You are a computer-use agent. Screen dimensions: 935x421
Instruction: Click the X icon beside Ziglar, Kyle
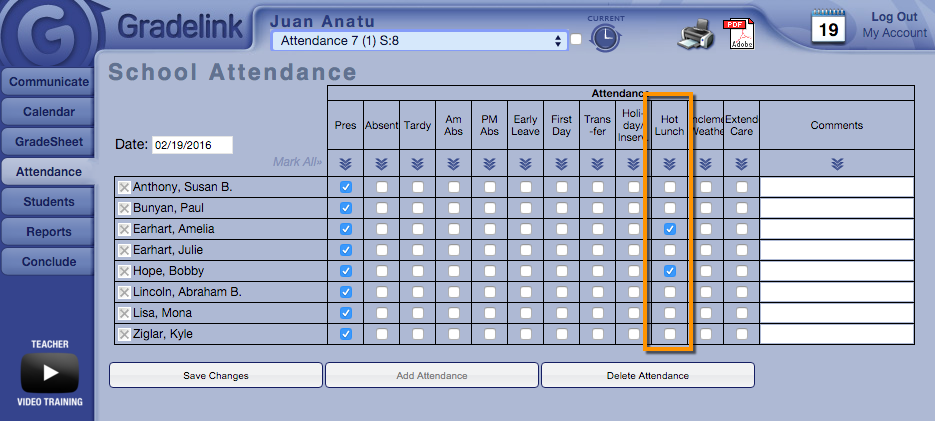click(124, 334)
